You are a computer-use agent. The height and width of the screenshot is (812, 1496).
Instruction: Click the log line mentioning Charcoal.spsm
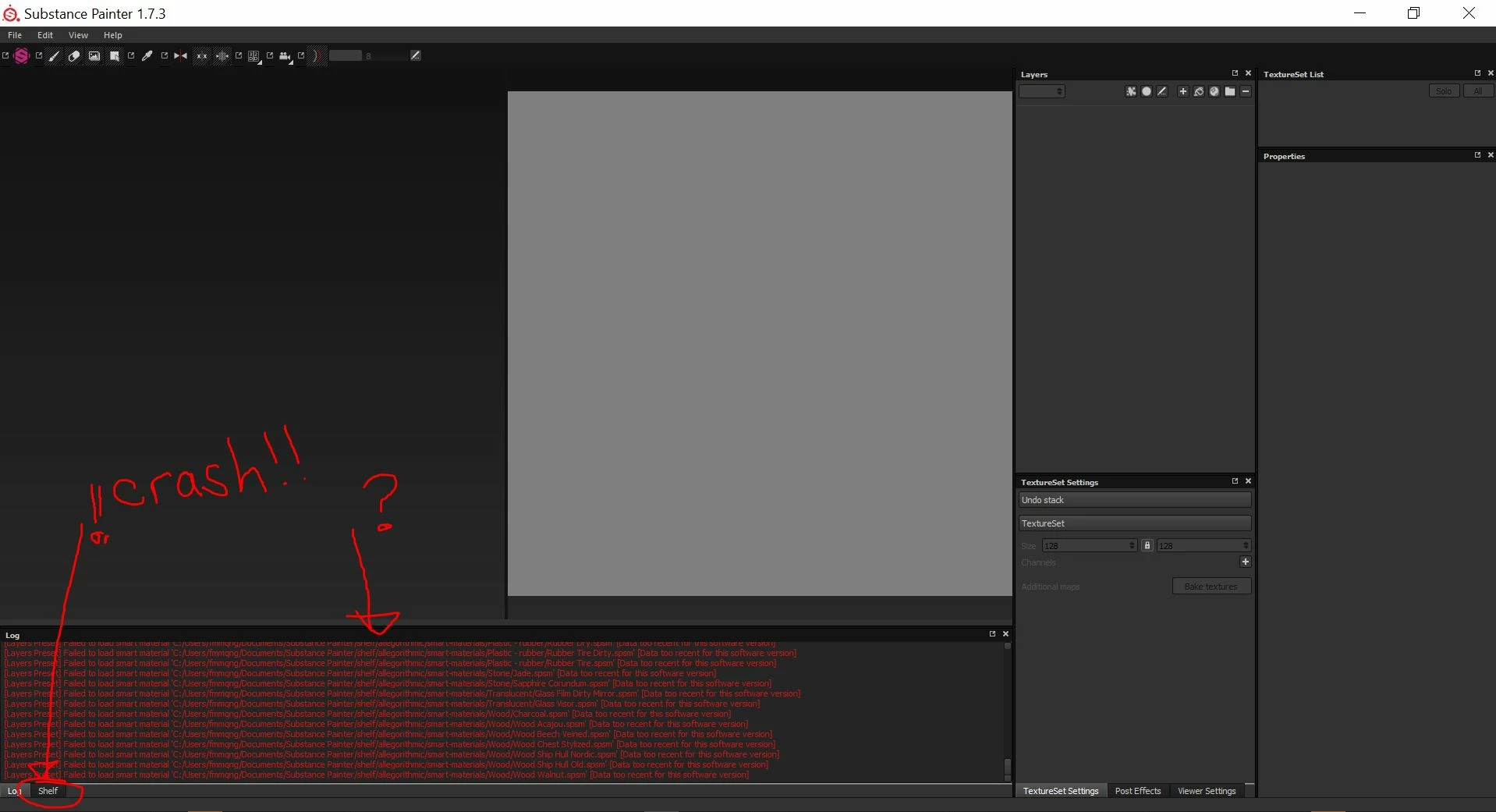pyautogui.click(x=368, y=714)
